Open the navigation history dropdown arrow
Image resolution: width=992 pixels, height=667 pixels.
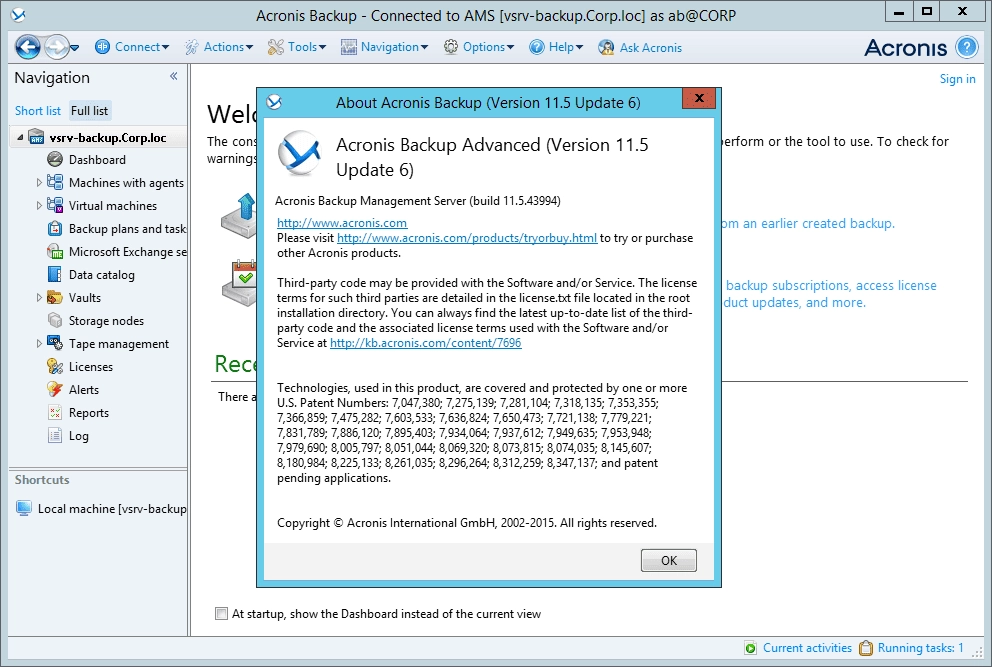click(75, 47)
